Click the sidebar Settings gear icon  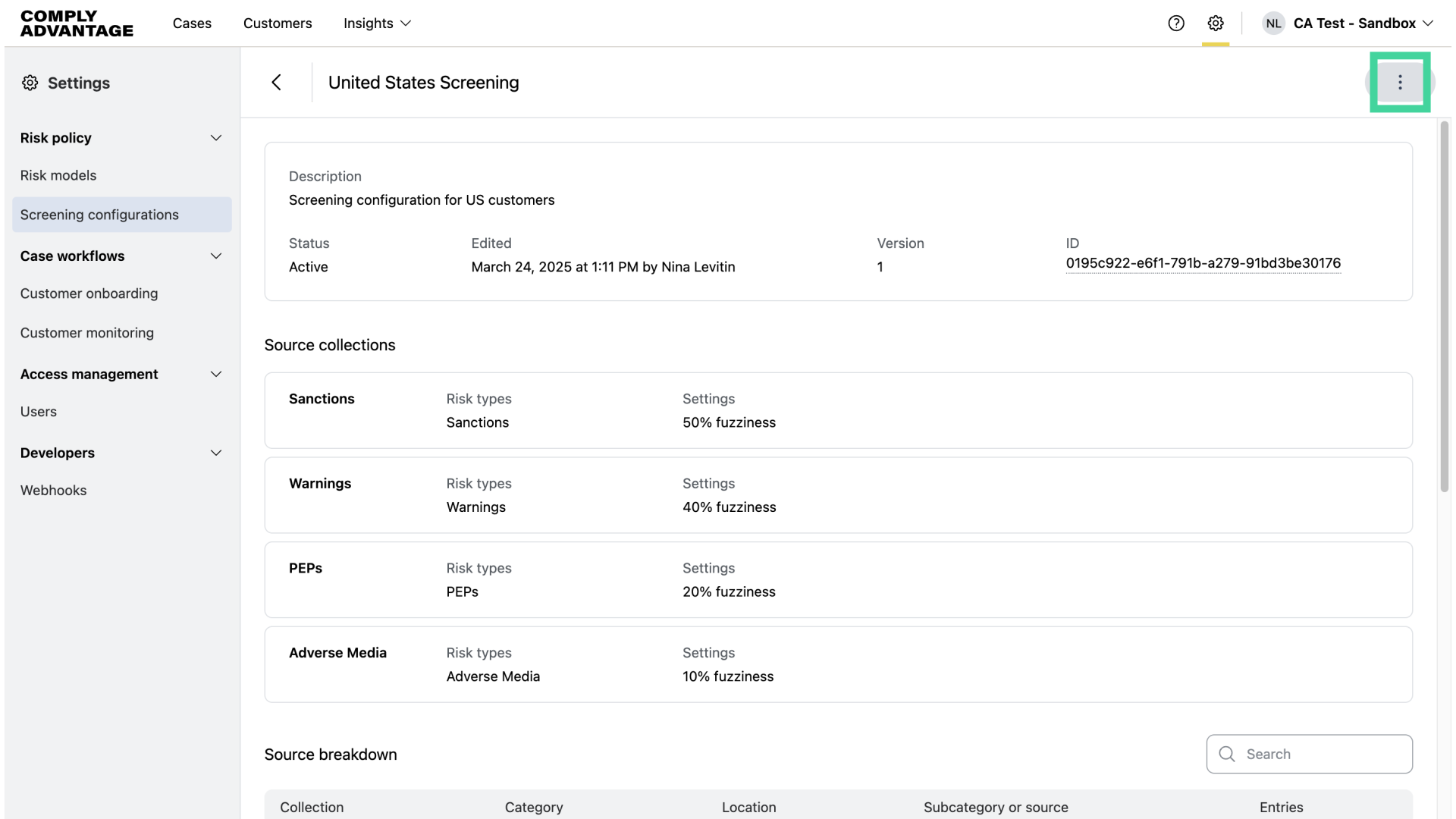[30, 83]
